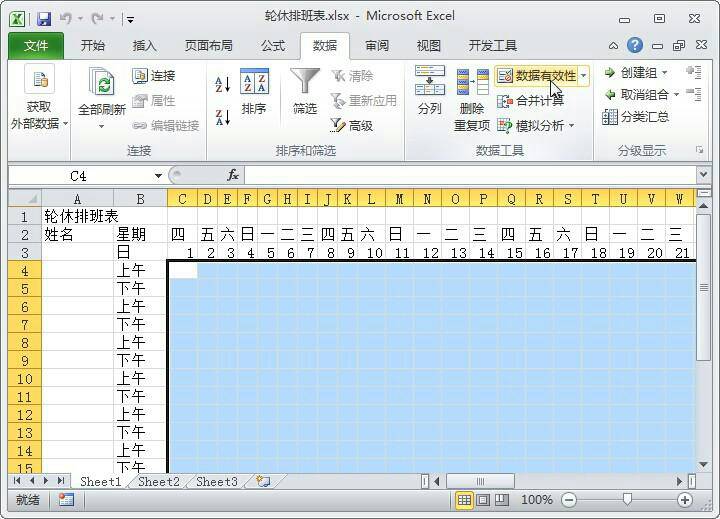Click the 高级 advanced filter button

tap(352, 125)
